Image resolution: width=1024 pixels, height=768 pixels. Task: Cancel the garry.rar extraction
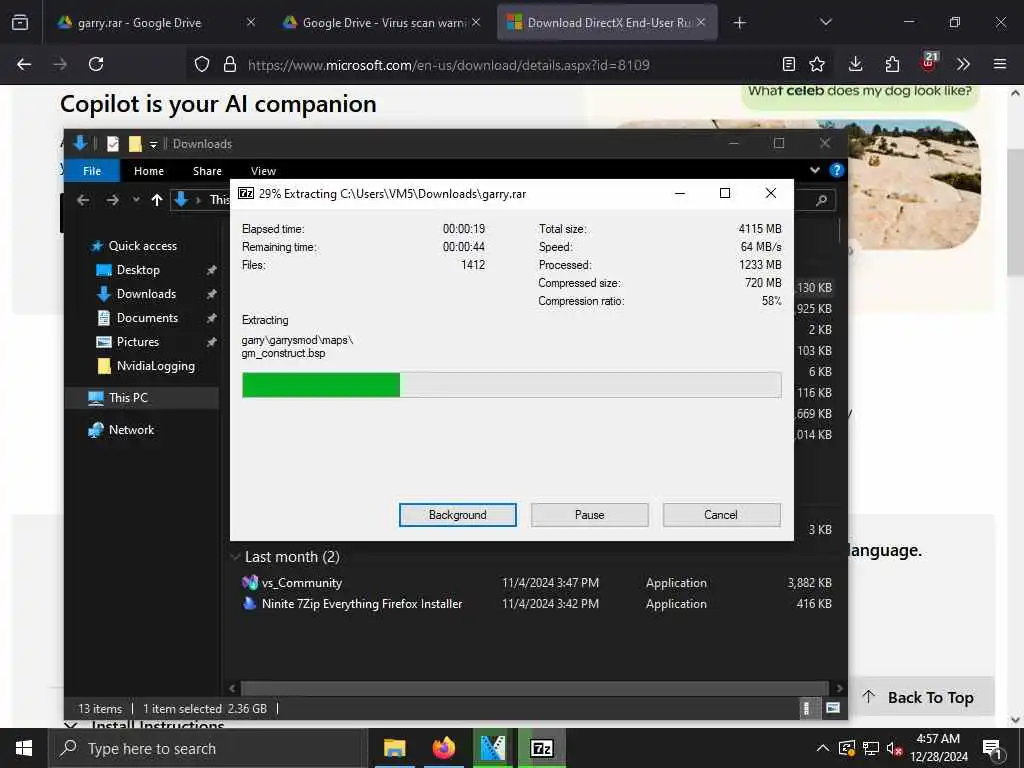click(x=721, y=515)
